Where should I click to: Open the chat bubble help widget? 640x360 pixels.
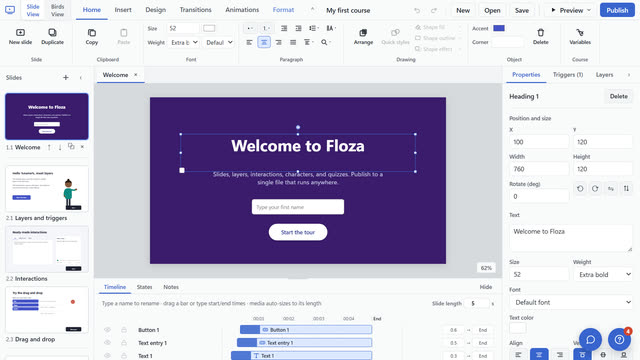(x=590, y=339)
